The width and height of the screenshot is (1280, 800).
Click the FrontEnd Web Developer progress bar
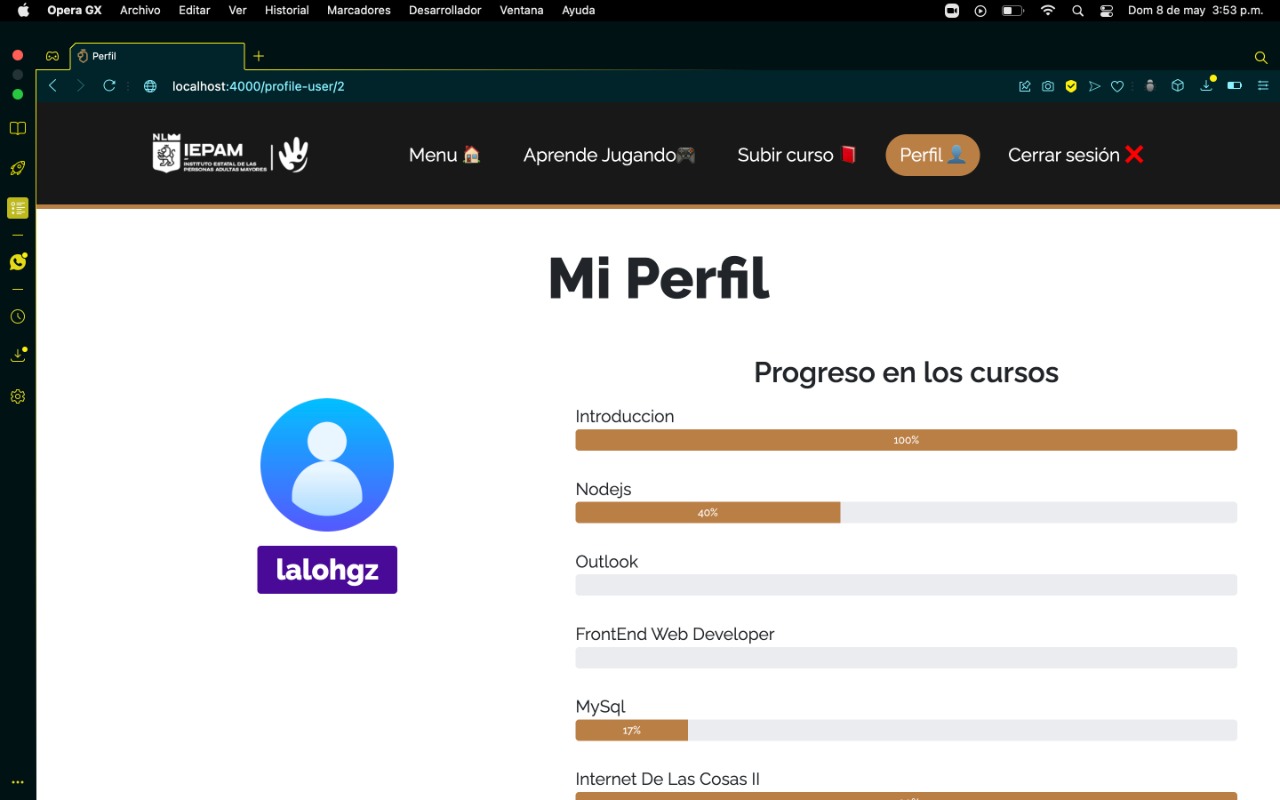tap(906, 658)
